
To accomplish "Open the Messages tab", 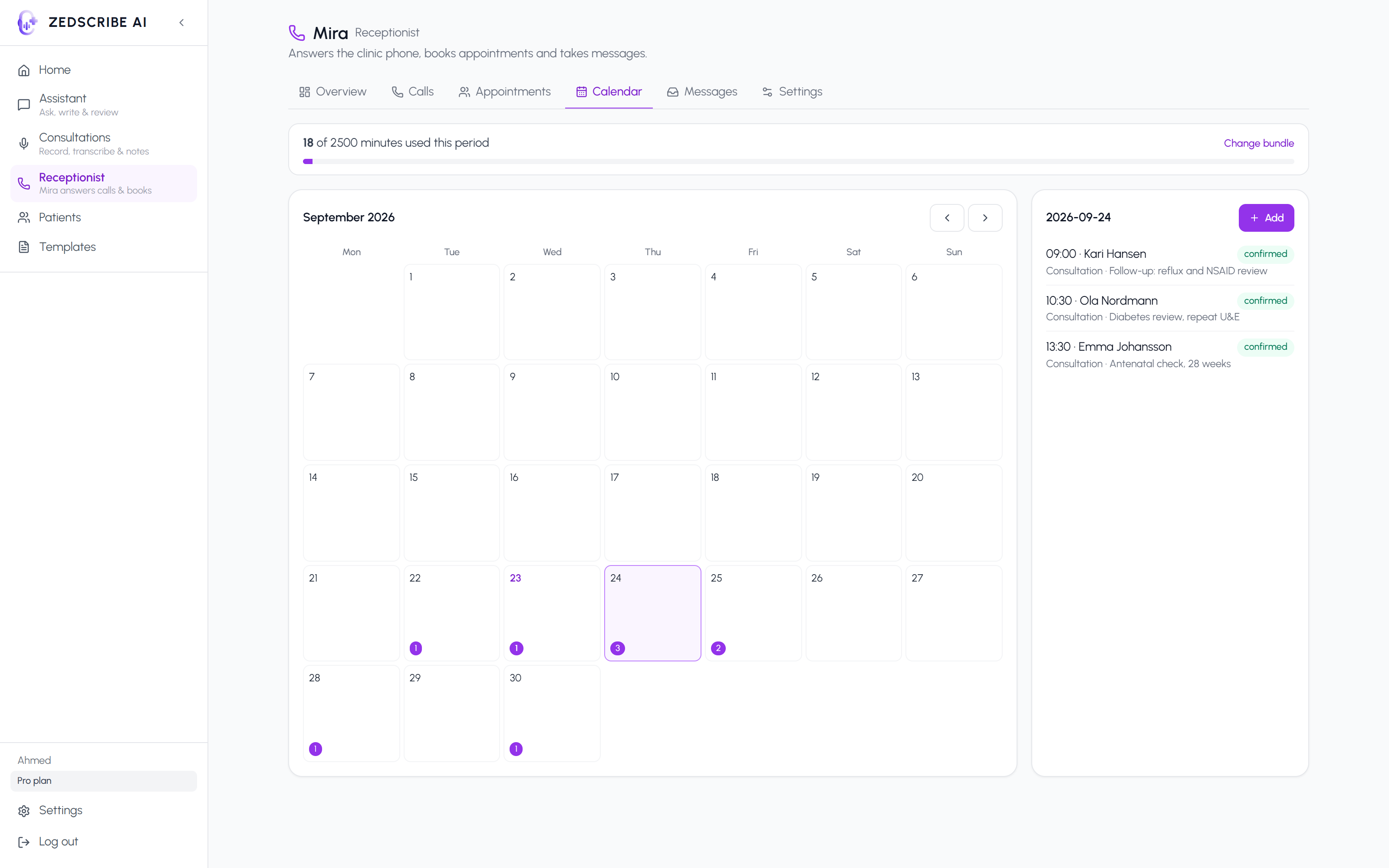I will coord(702,92).
